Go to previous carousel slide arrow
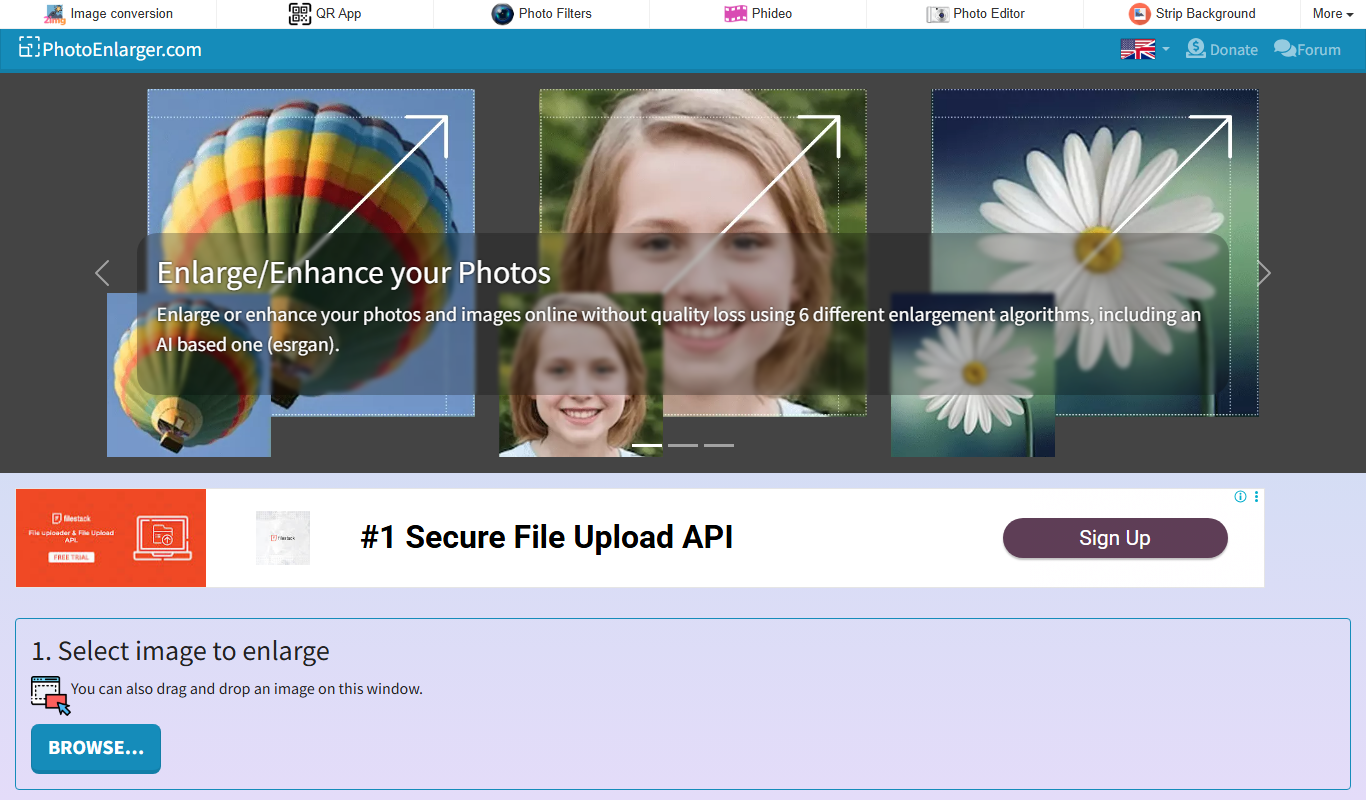1366x800 pixels. tap(101, 273)
